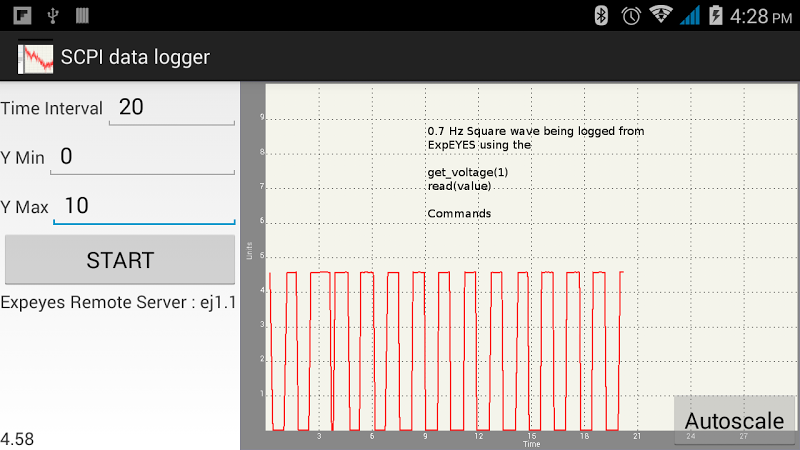Tap the Time axis label below graph
Viewport: 800px width, 450px height.
[x=531, y=444]
